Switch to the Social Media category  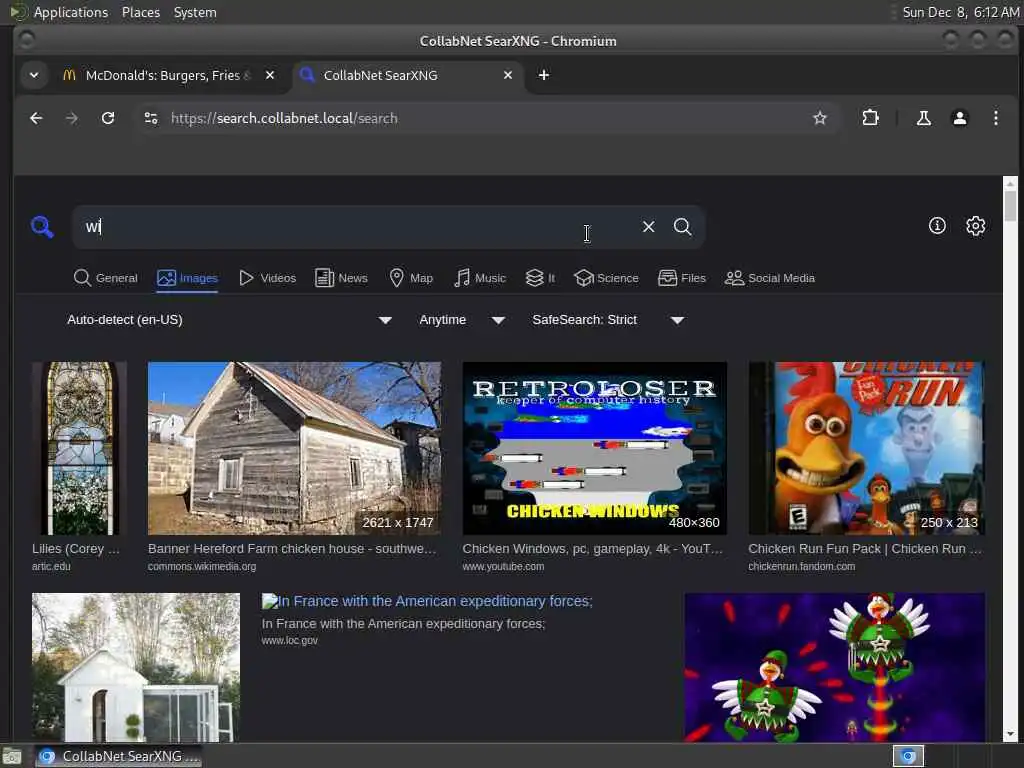click(770, 278)
